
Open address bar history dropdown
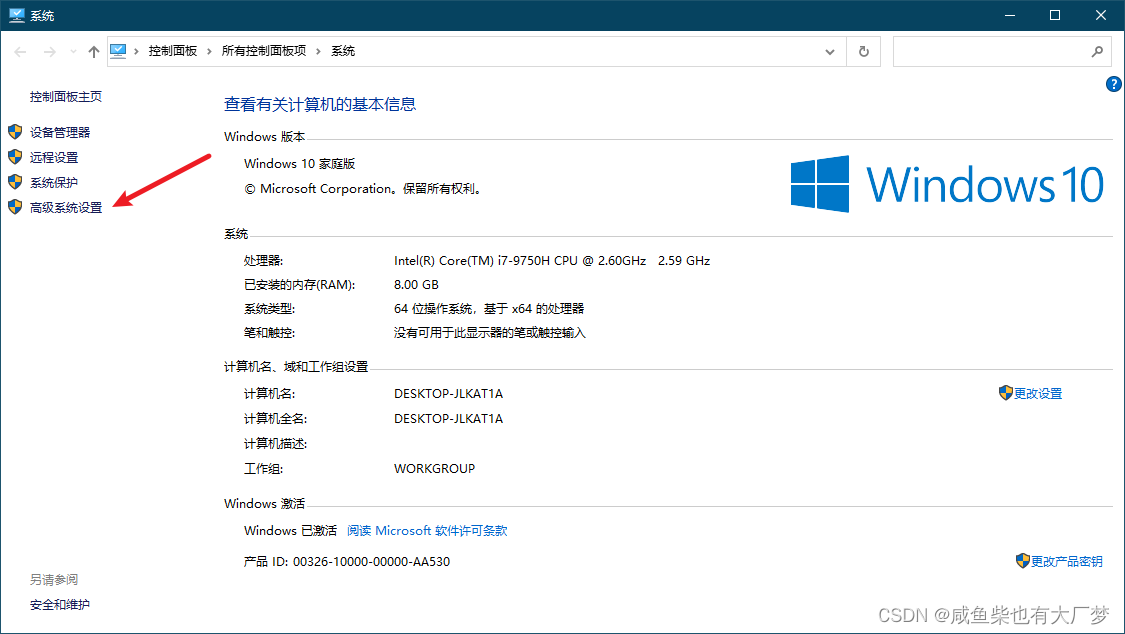pyautogui.click(x=830, y=52)
